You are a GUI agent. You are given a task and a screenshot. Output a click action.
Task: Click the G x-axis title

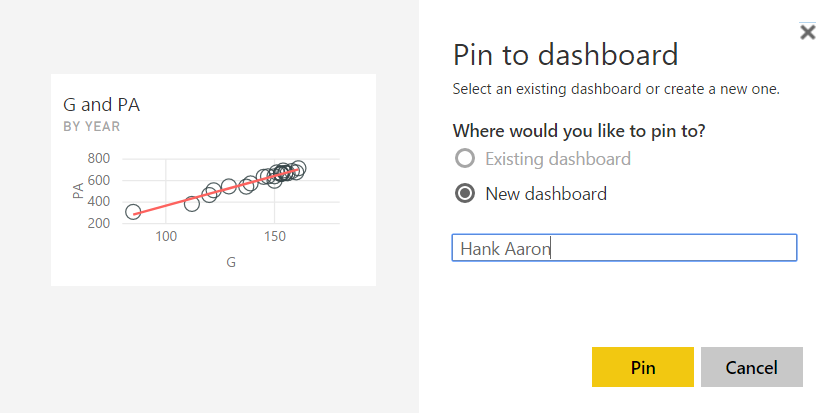coord(231,262)
